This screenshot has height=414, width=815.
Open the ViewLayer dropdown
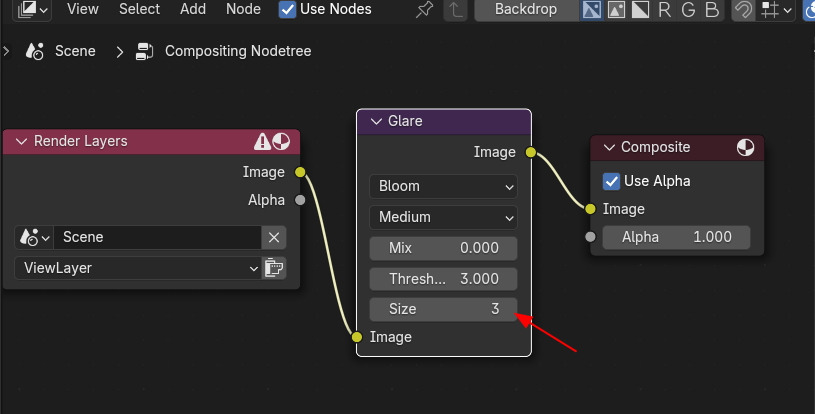click(138, 268)
